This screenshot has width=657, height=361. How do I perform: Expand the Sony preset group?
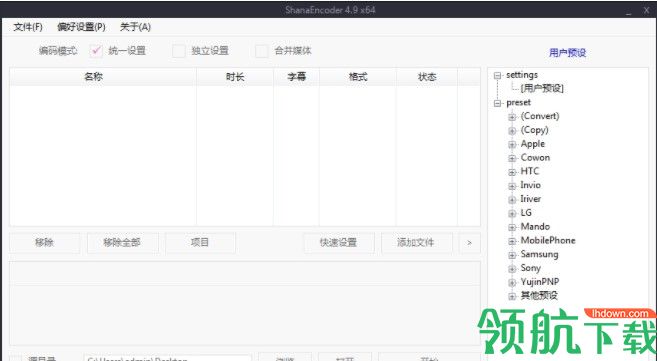512,269
